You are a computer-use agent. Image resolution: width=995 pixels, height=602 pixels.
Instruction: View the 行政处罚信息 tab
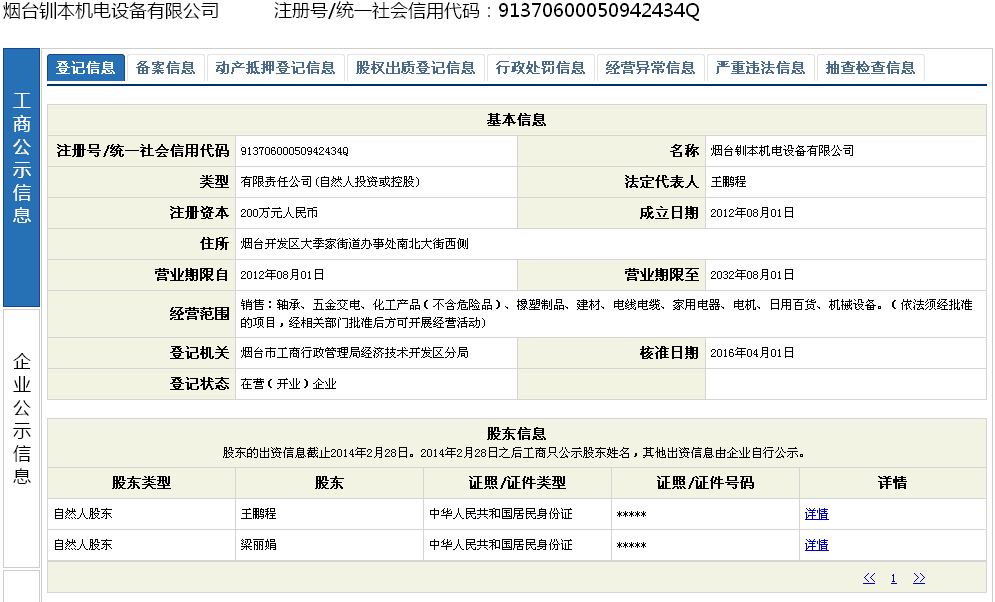click(541, 68)
